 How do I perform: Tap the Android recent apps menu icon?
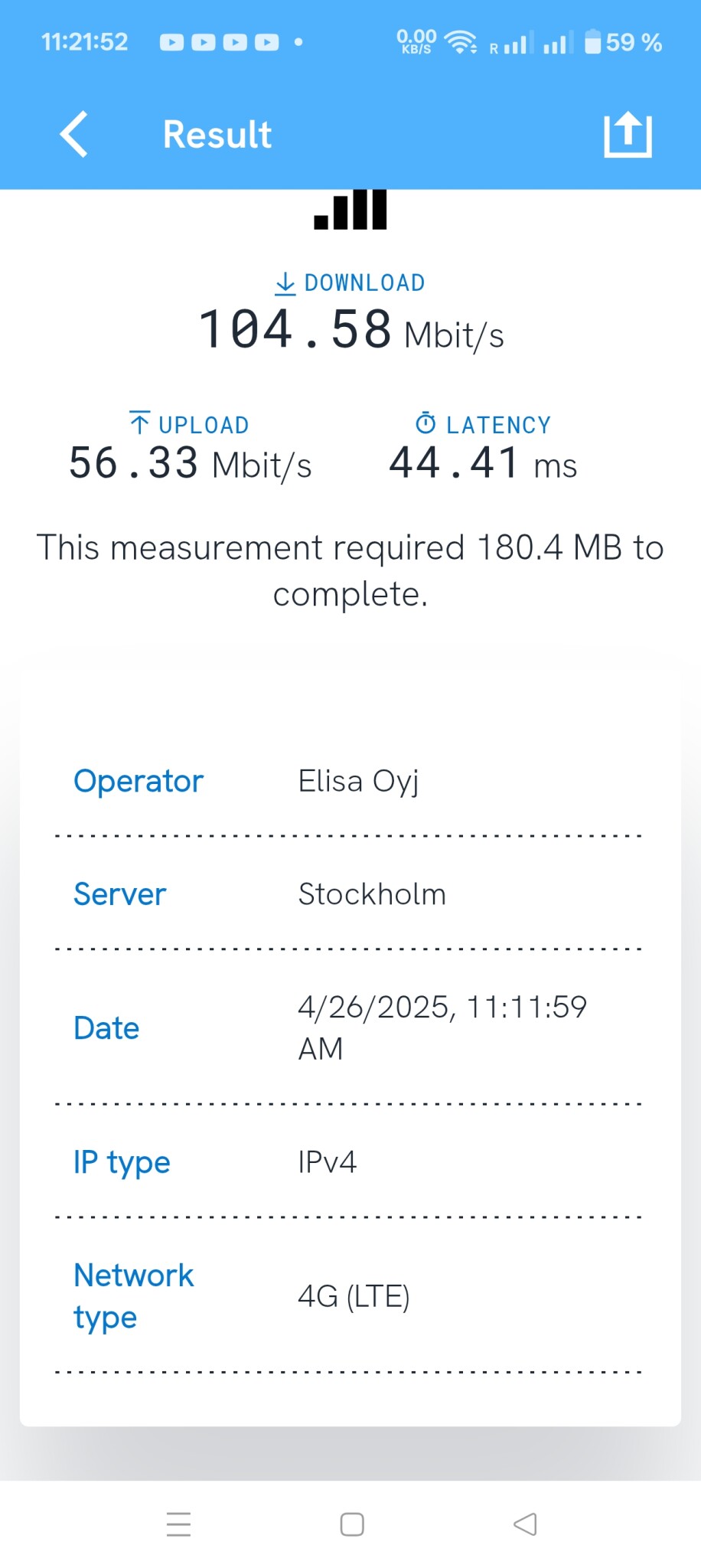[178, 1524]
